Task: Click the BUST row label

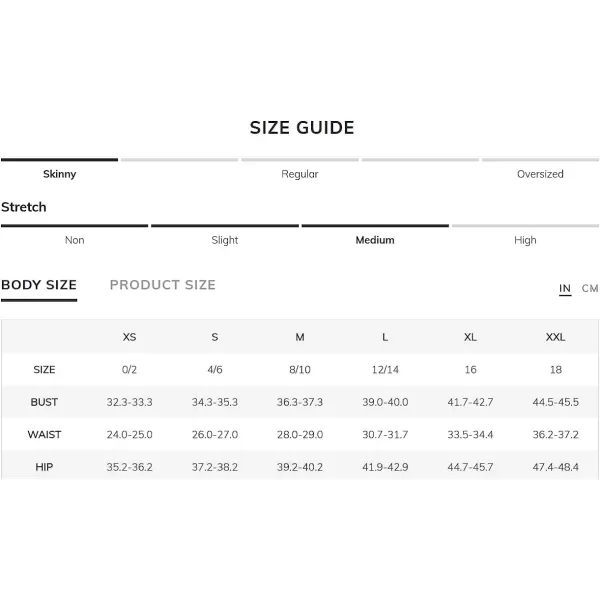Action: [x=44, y=402]
